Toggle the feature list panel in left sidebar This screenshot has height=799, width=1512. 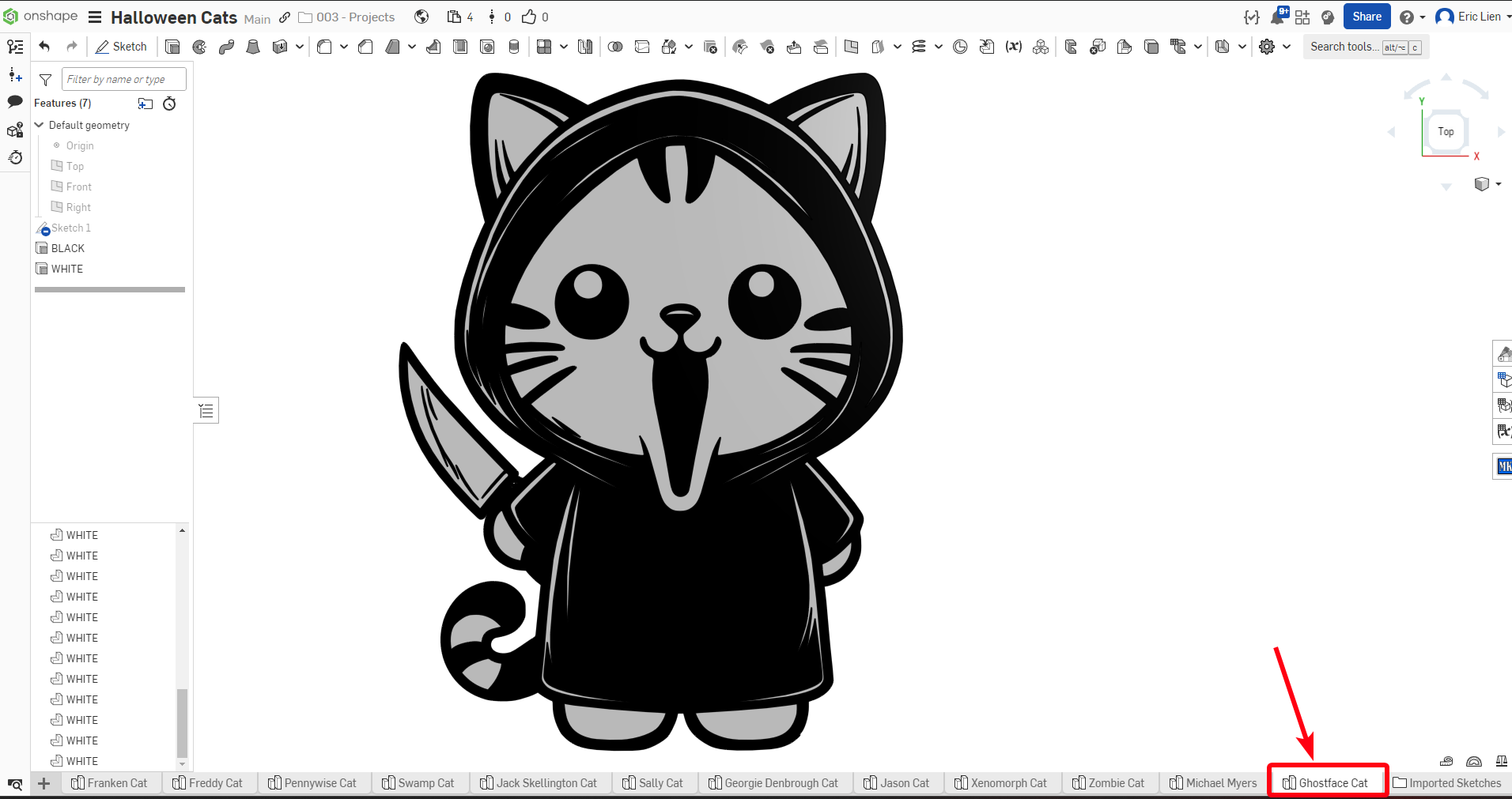coord(15,47)
